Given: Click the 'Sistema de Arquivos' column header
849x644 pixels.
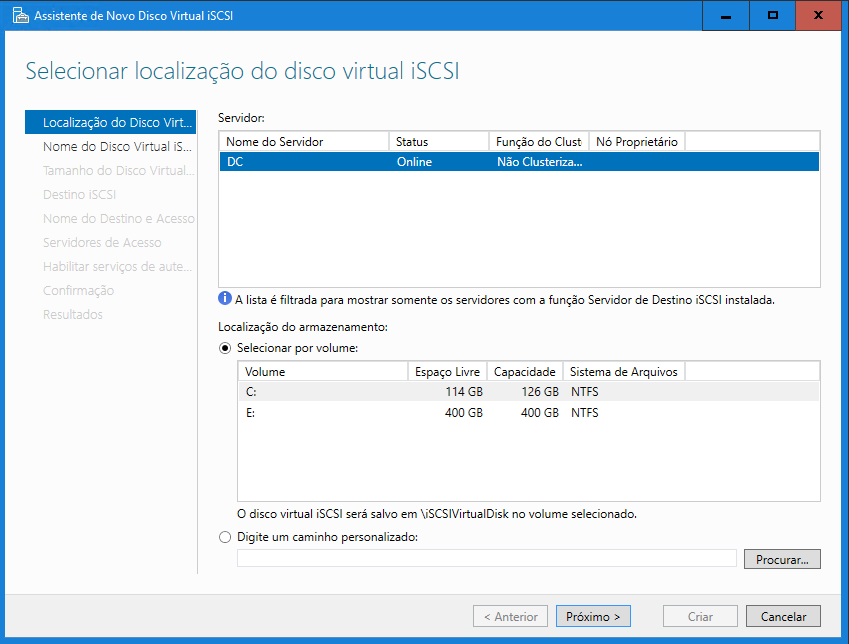Looking at the screenshot, I should coord(623,372).
